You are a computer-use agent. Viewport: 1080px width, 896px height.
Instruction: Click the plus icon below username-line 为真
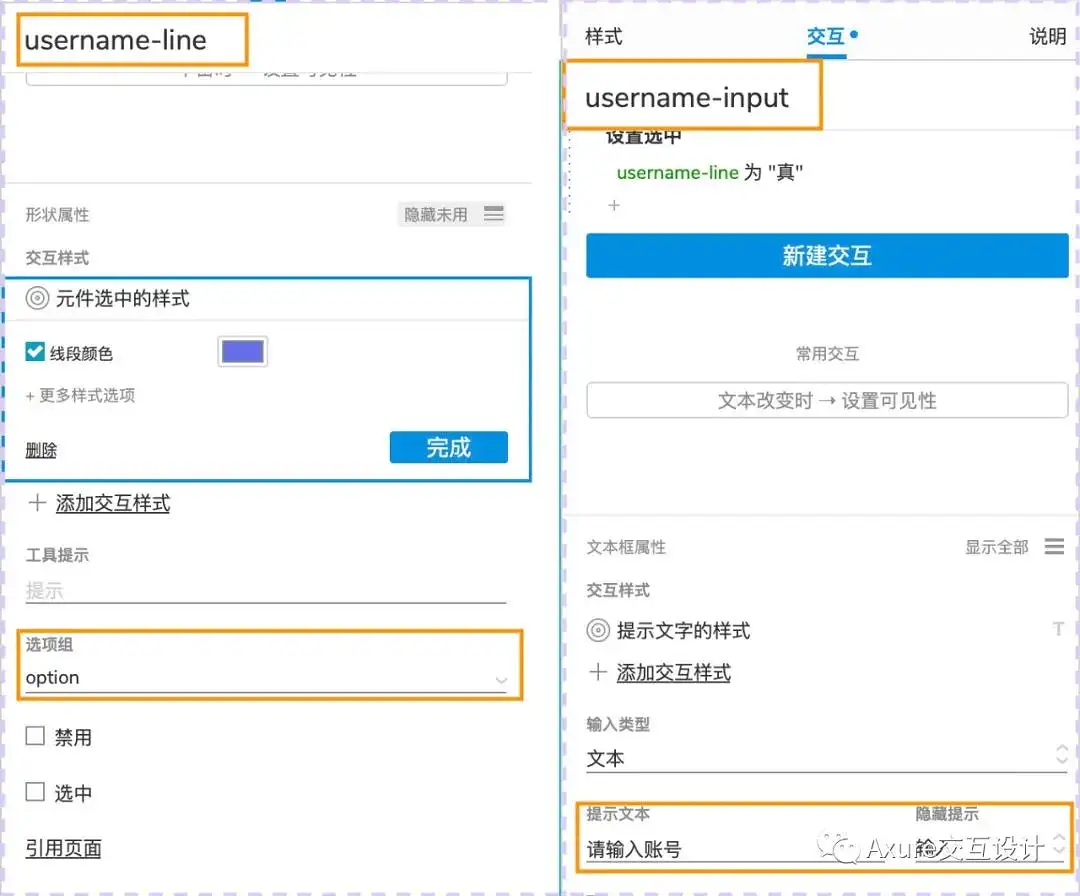click(x=614, y=205)
